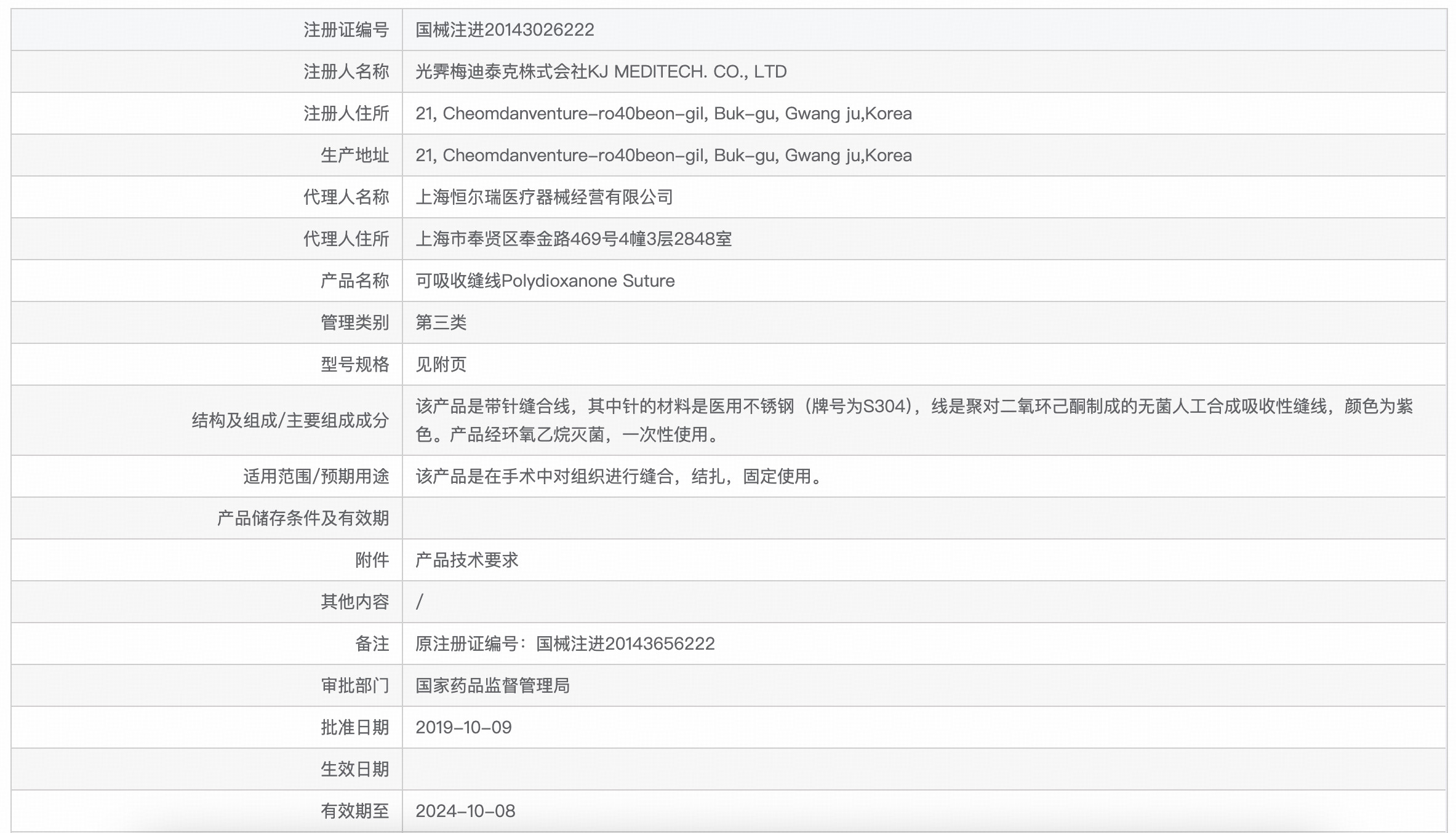Click the 注册人住所 address text
This screenshot has height=833, width=1456.
pos(665,113)
